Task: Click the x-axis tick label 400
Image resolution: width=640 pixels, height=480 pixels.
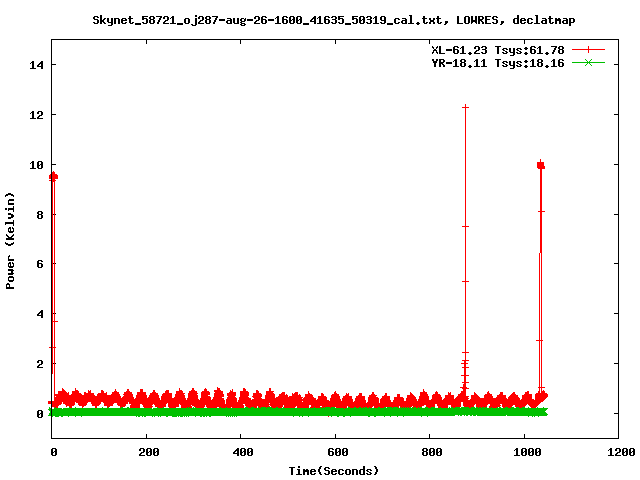Action: pos(242,452)
